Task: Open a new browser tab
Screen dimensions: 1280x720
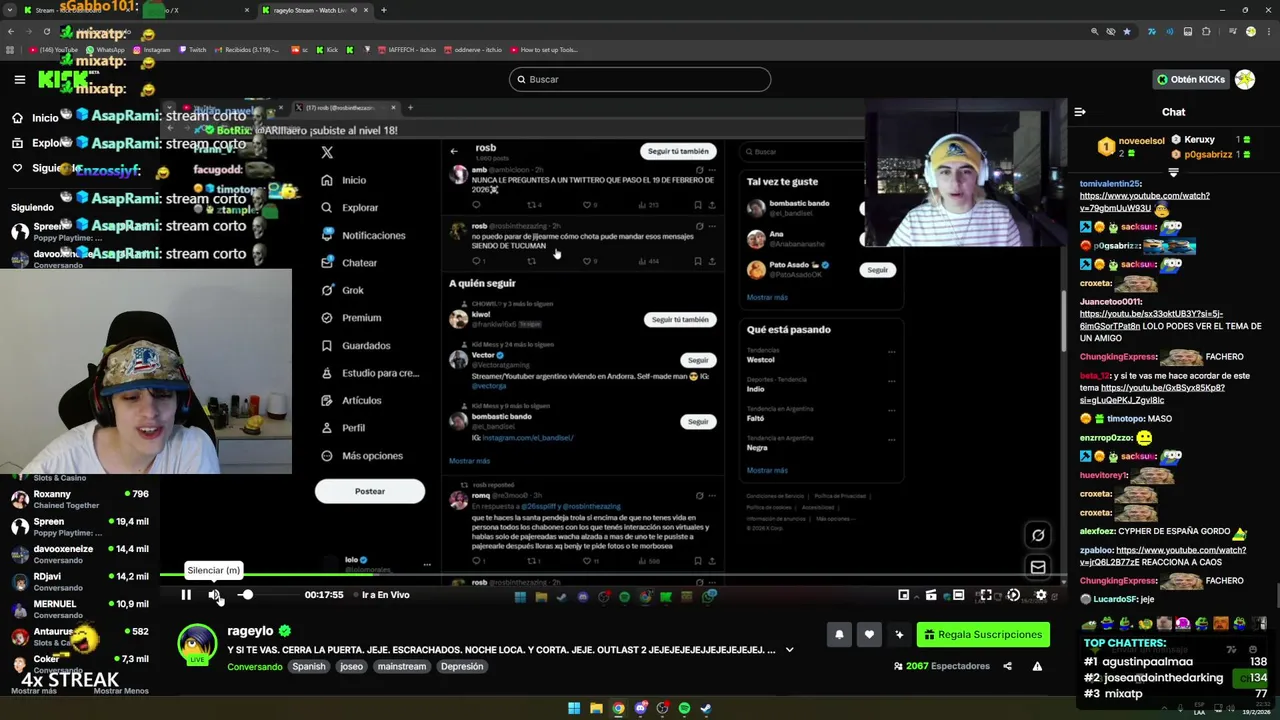Action: (x=384, y=10)
